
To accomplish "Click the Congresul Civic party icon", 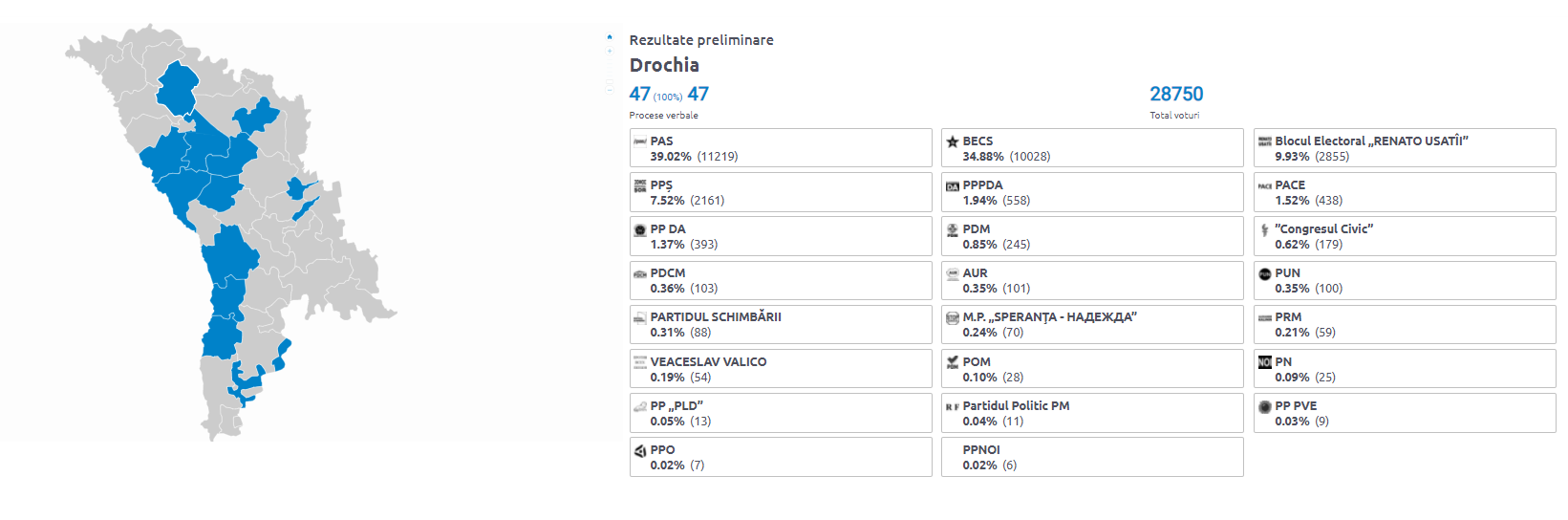I will [1265, 229].
